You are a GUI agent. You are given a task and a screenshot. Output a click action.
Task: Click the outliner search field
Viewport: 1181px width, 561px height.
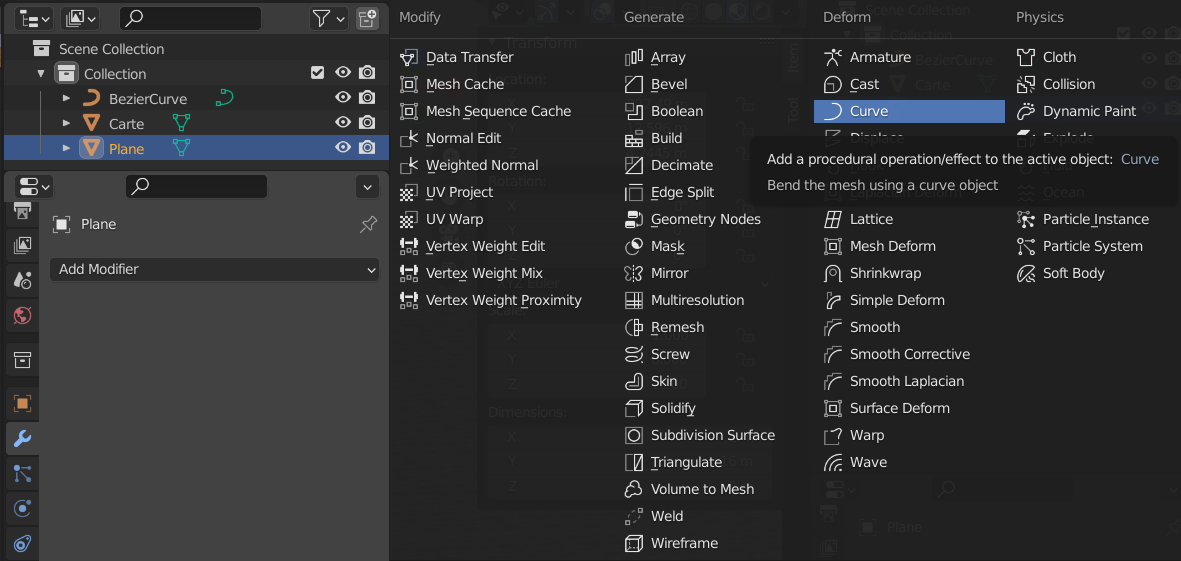pos(190,18)
